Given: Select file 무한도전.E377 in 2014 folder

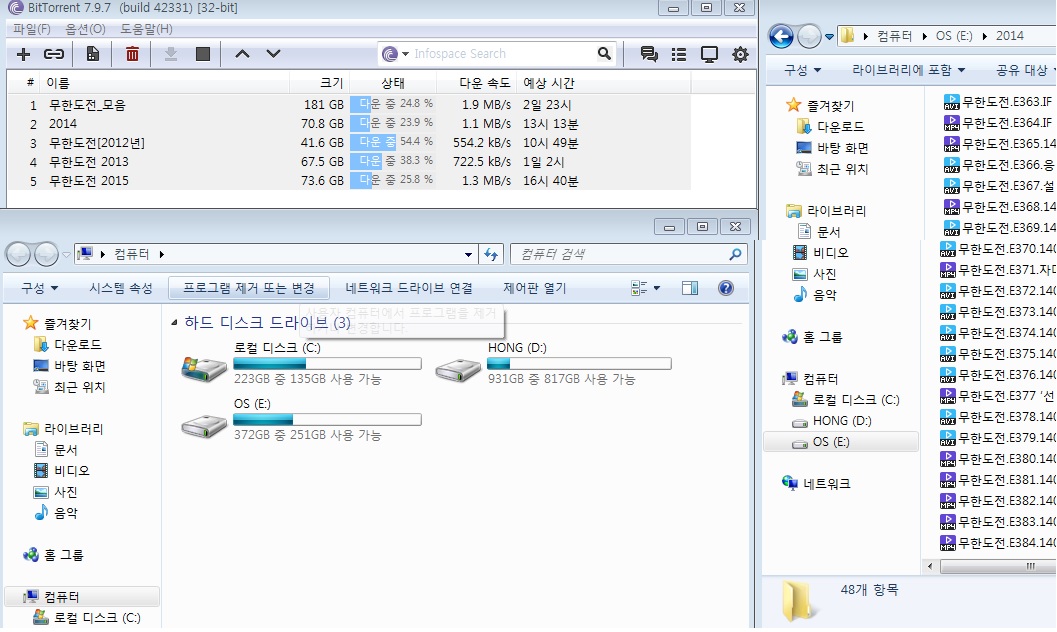Looking at the screenshot, I should 998,396.
